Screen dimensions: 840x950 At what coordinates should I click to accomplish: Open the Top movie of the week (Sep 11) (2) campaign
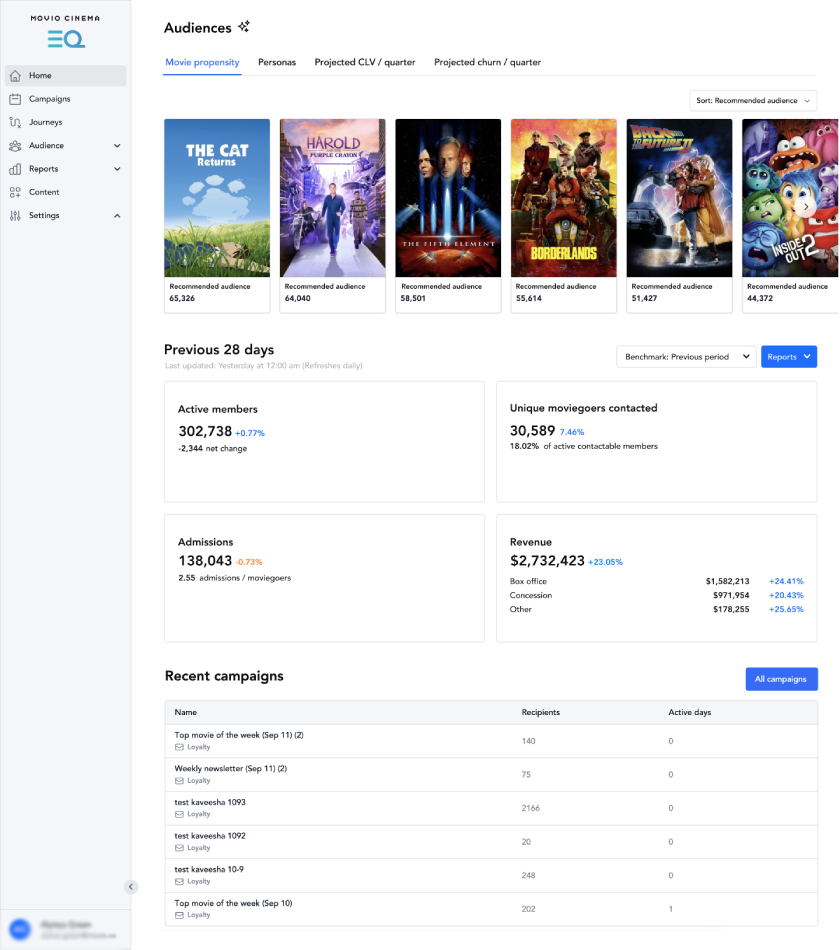click(239, 735)
